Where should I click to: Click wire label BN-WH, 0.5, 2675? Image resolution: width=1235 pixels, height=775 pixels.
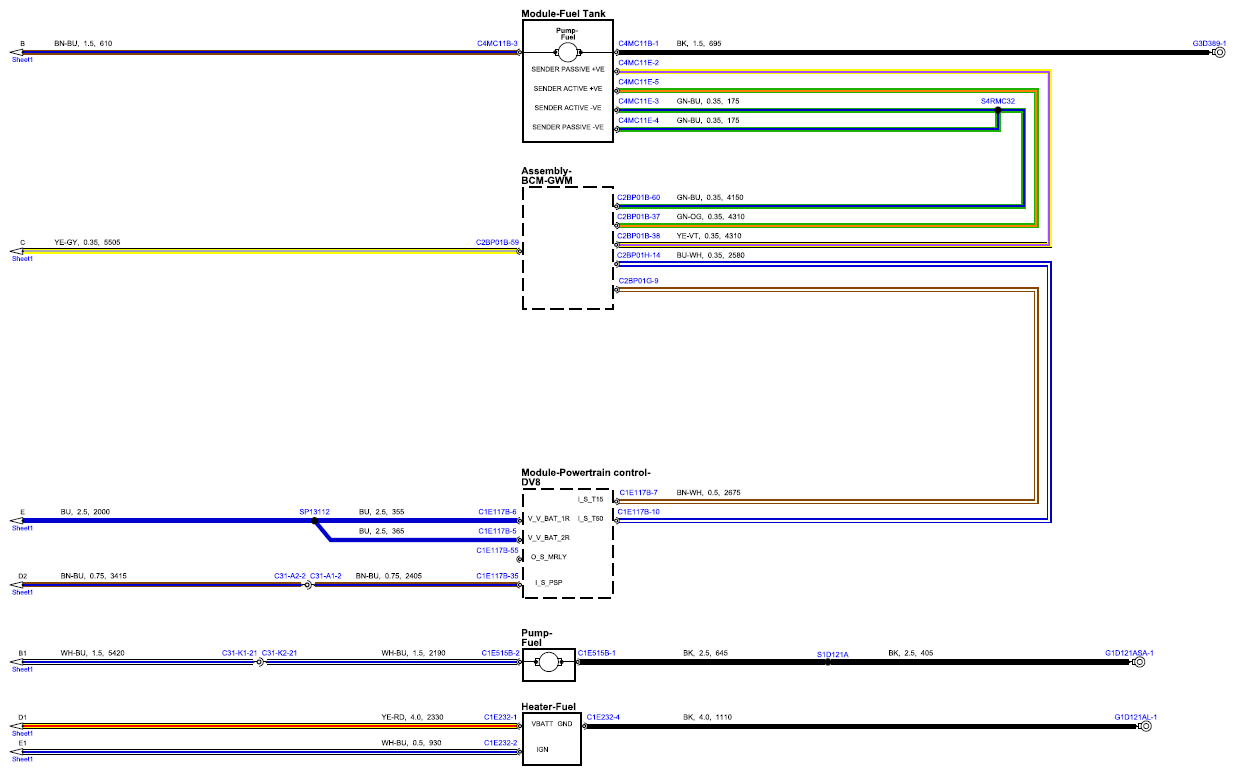click(x=709, y=492)
